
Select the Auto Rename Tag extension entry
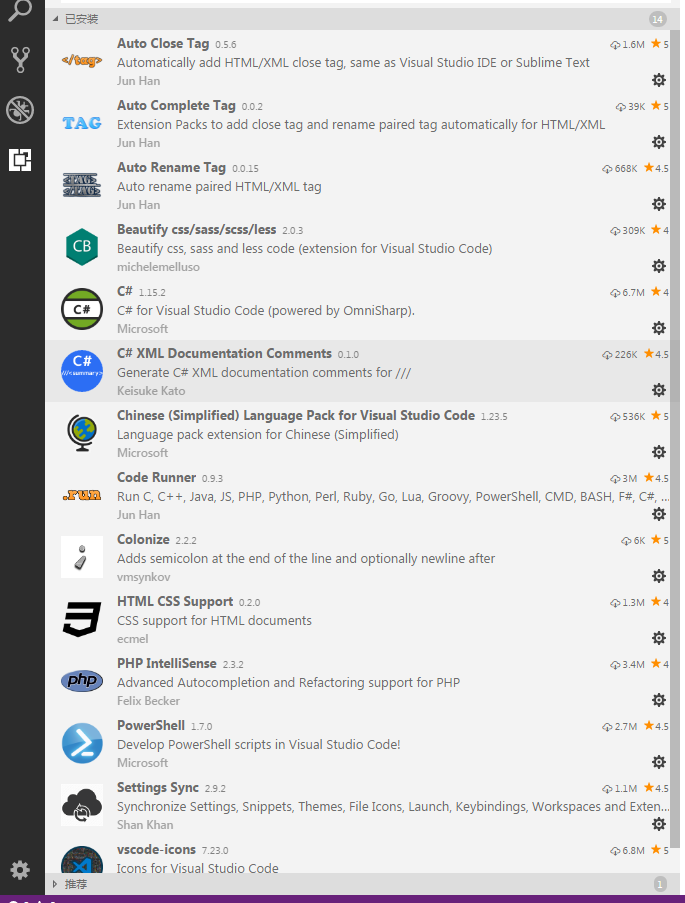[x=300, y=186]
